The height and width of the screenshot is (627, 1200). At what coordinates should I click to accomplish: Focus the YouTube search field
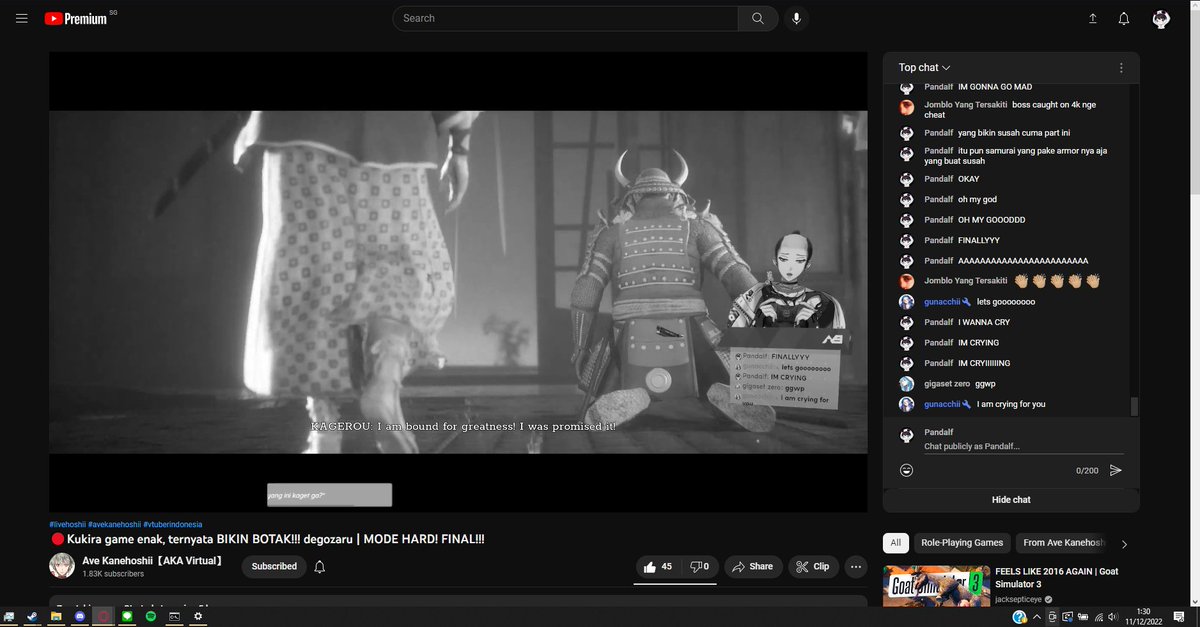tap(565, 18)
